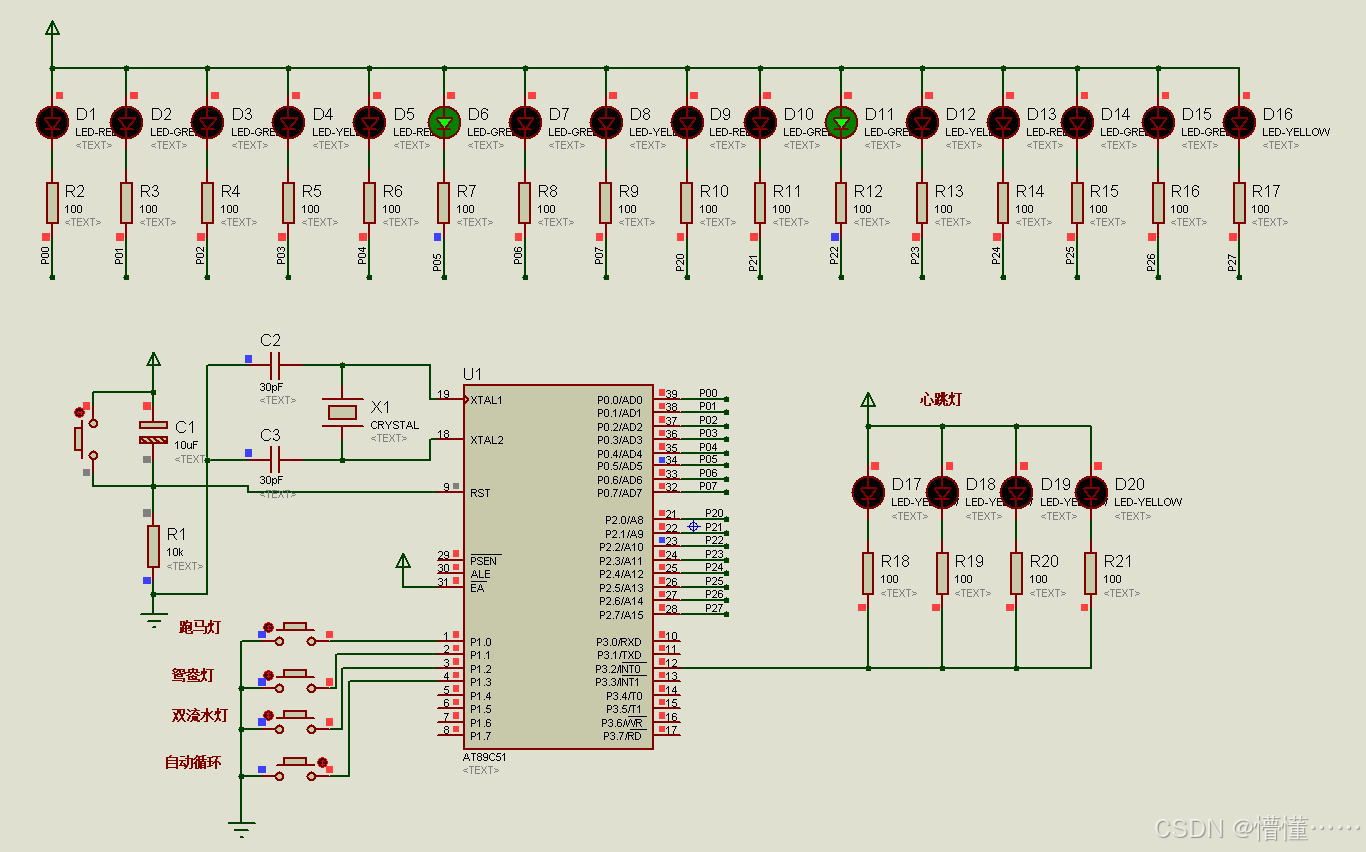
Task: Click the RST pin label
Action: pyautogui.click(x=480, y=493)
